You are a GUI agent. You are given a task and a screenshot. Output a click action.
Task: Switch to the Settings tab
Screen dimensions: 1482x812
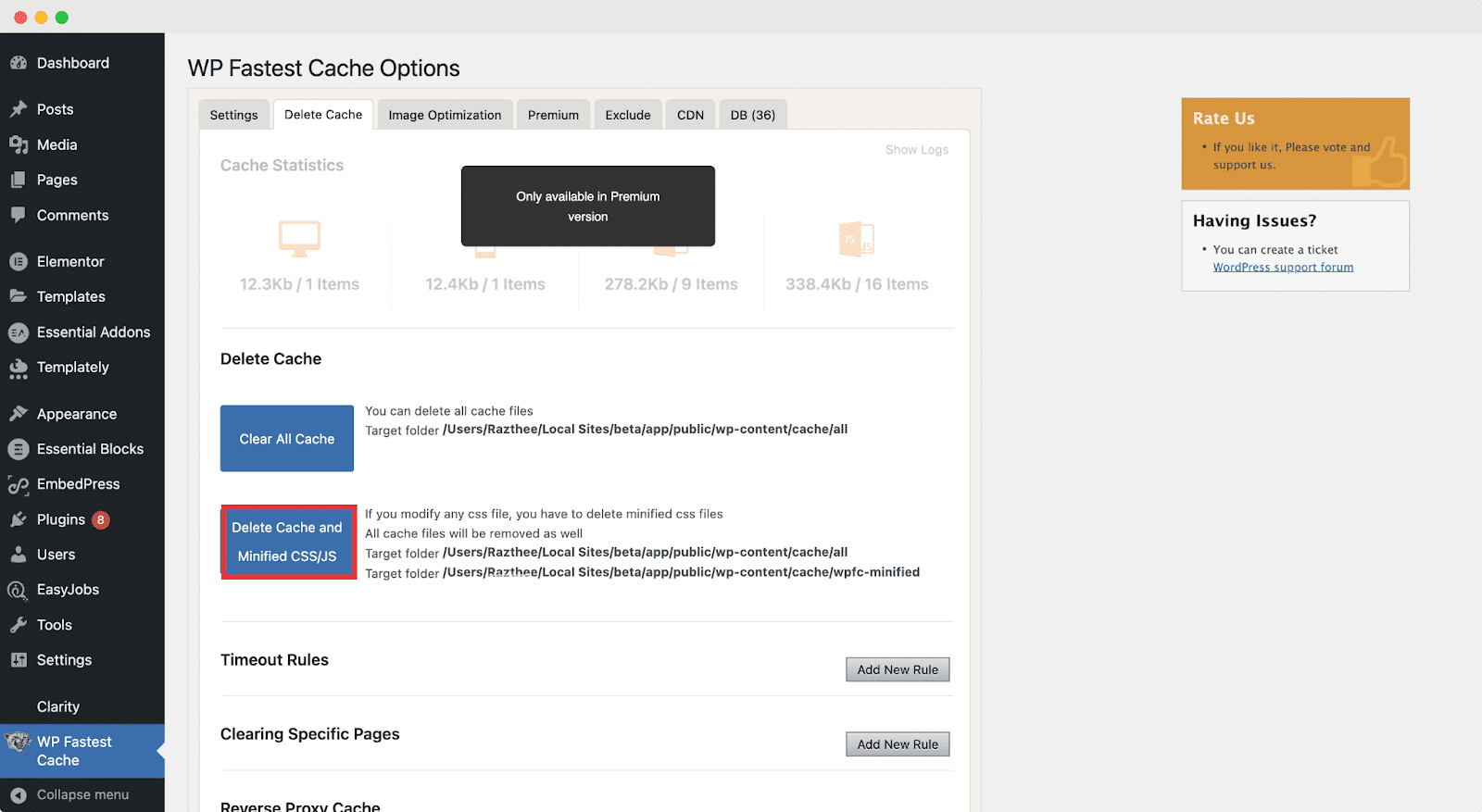[234, 115]
